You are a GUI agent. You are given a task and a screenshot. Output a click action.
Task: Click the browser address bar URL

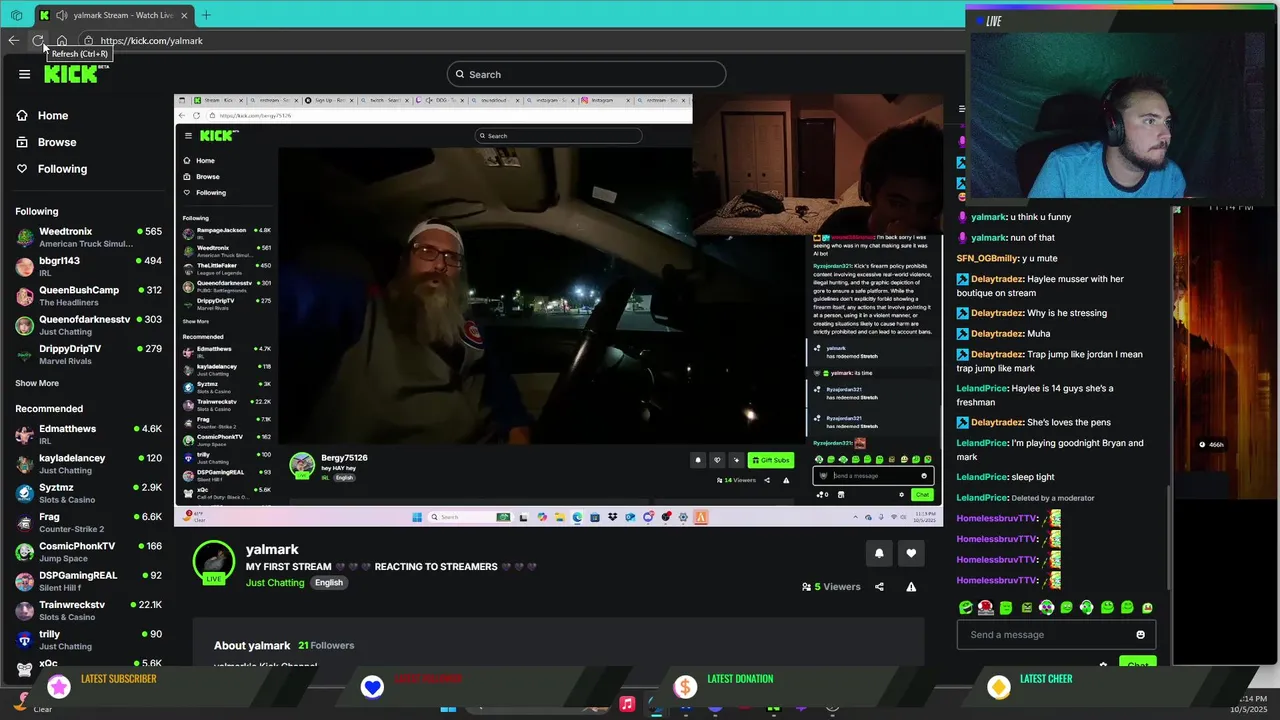(151, 41)
